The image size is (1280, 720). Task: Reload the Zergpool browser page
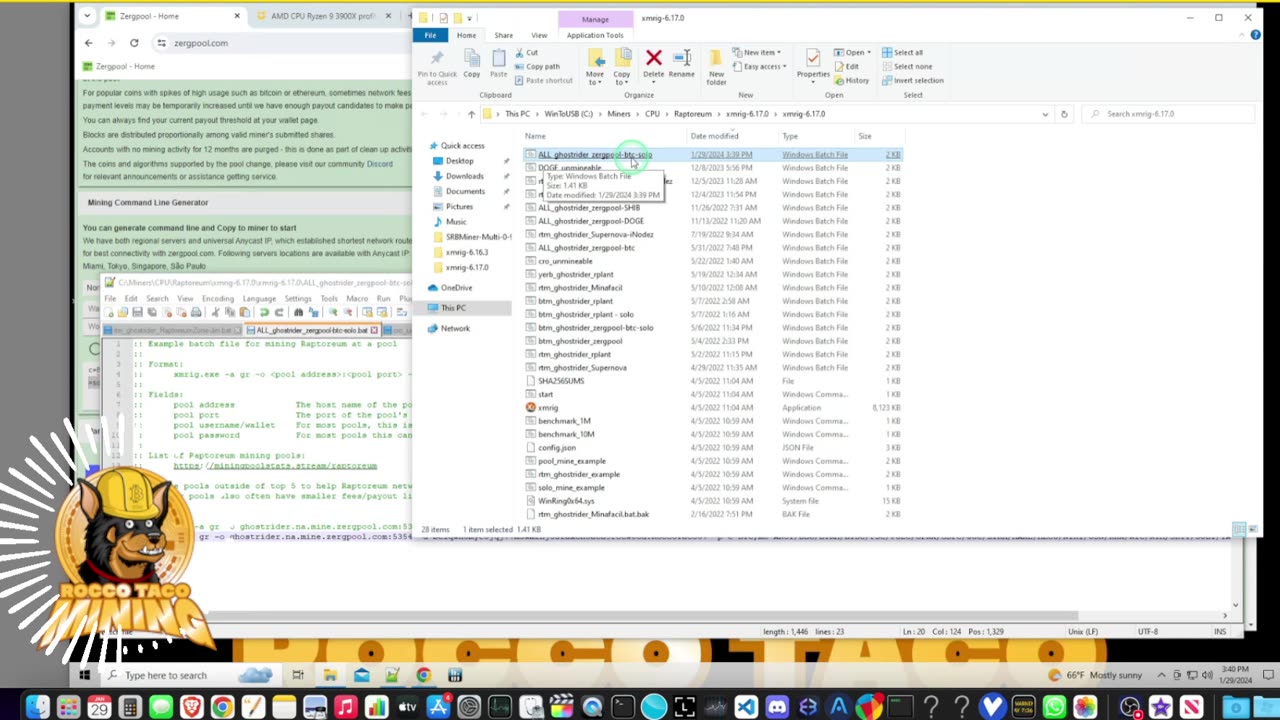[133, 43]
